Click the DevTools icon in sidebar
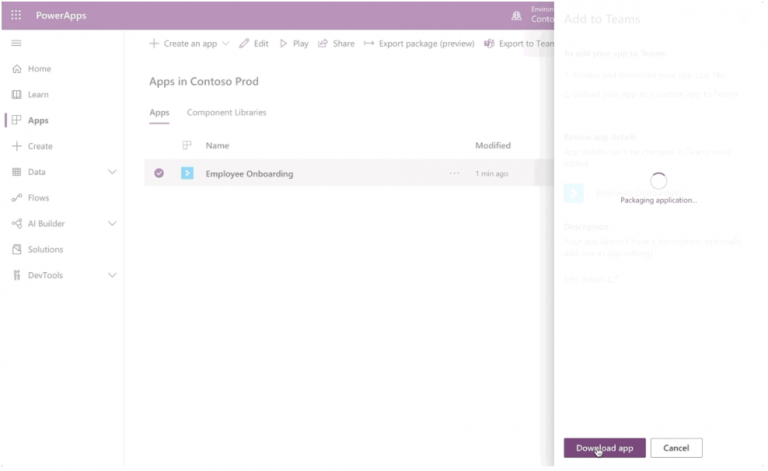This screenshot has height=471, width=768. pyautogui.click(x=17, y=275)
